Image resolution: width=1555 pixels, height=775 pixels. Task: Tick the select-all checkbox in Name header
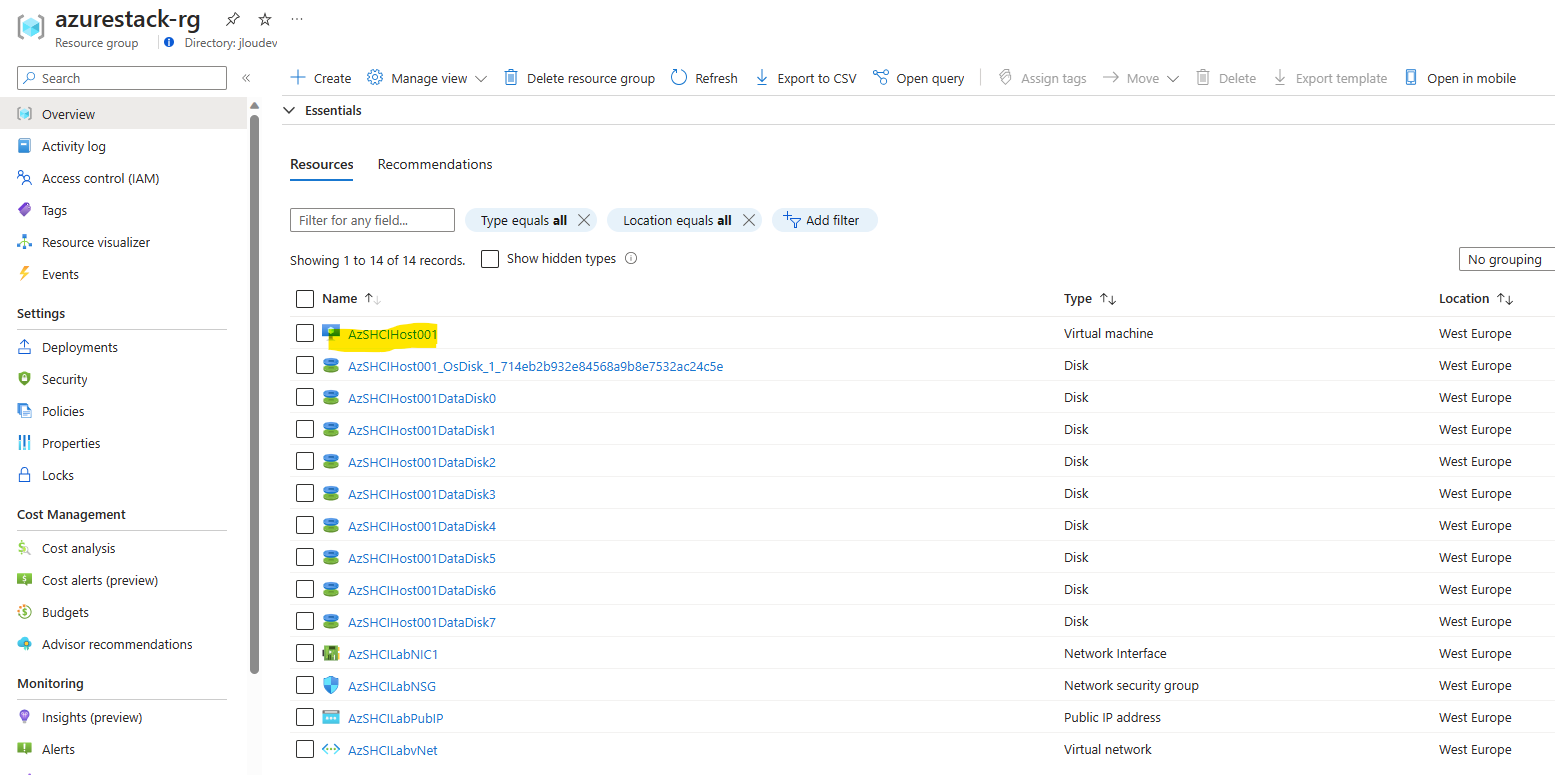[305, 298]
